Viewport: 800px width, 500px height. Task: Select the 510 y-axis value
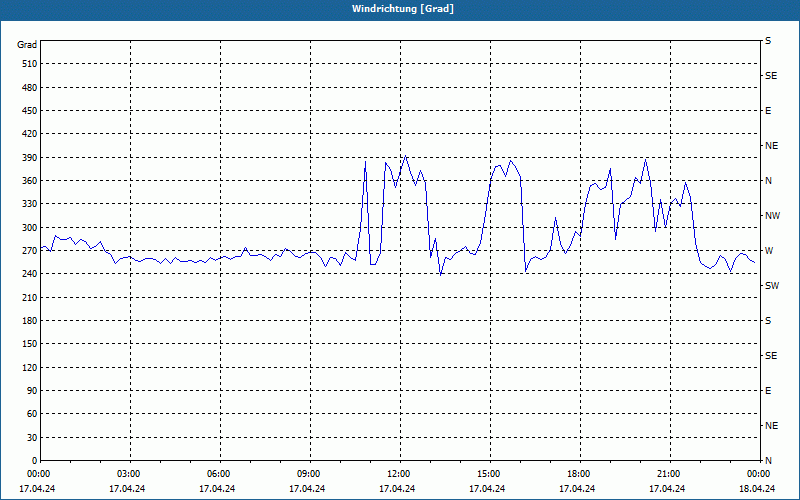coord(30,64)
